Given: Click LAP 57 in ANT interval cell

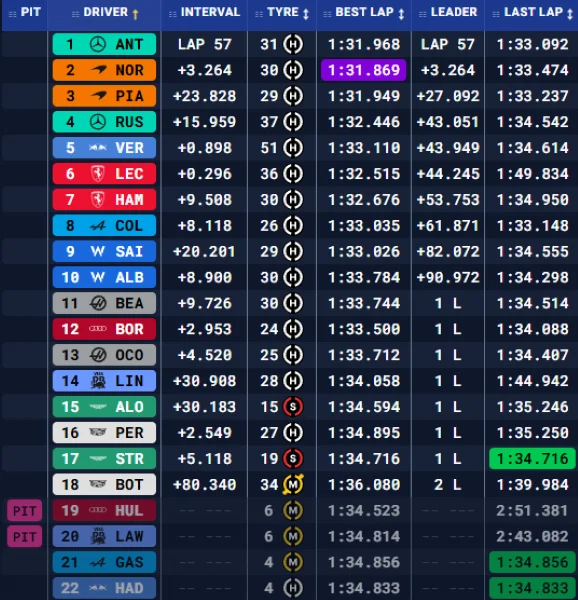Looking at the screenshot, I should tap(205, 44).
